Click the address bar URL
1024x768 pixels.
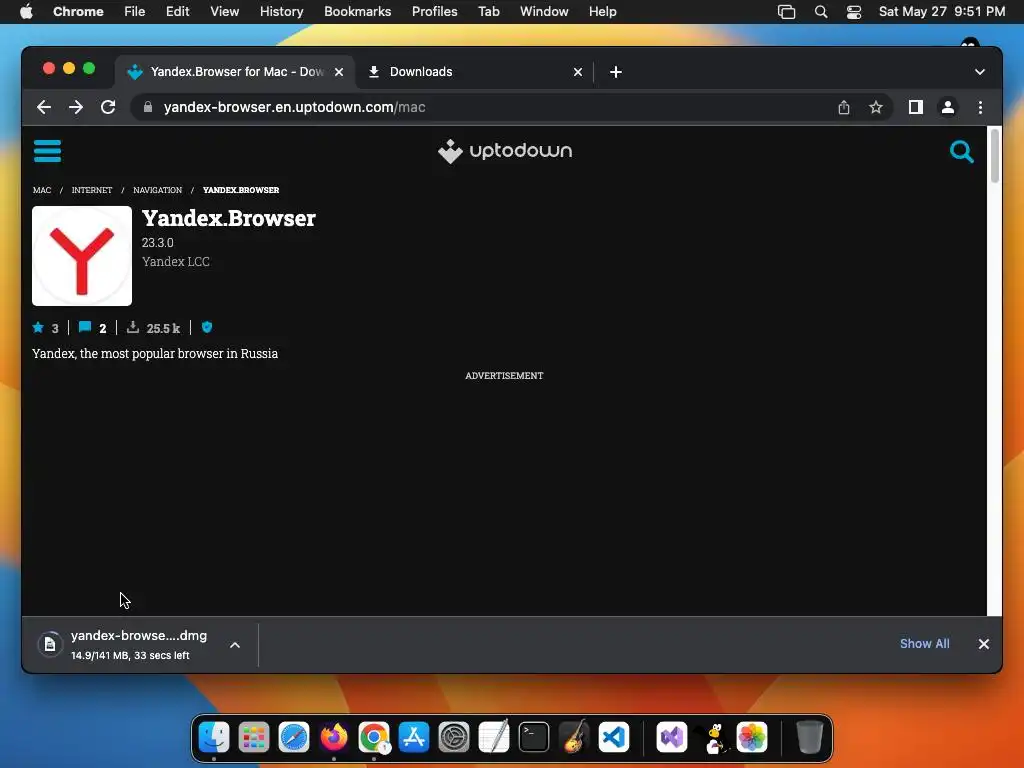pos(295,107)
